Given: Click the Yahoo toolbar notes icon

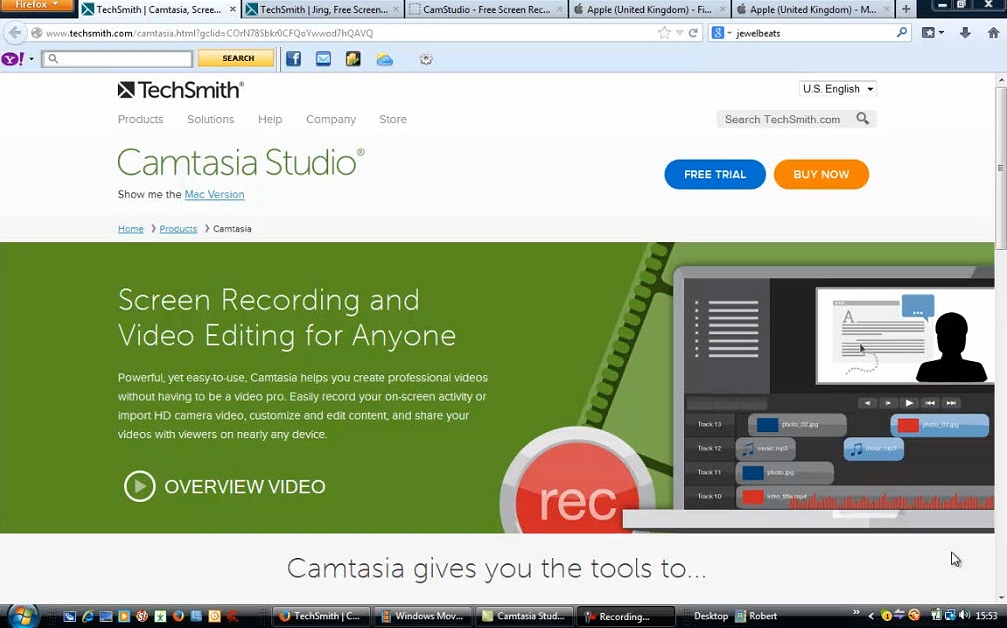Looking at the screenshot, I should pos(353,59).
